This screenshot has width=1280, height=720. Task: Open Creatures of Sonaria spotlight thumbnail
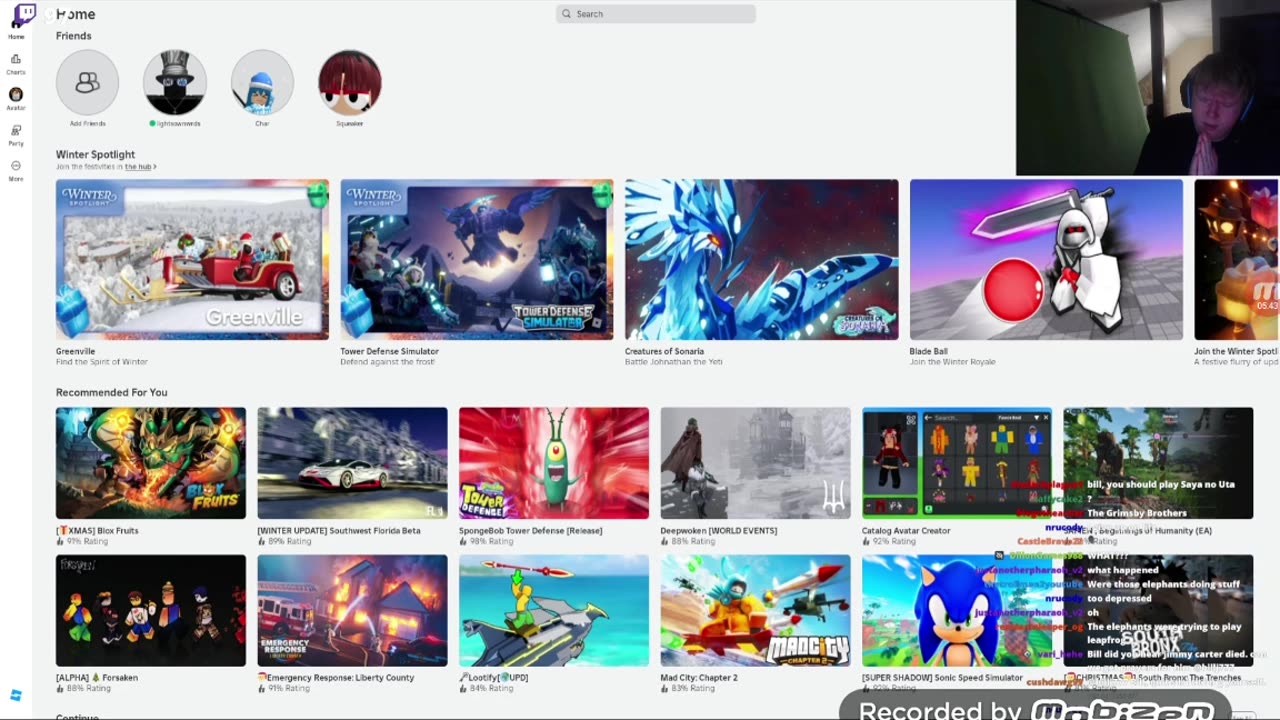[x=762, y=260]
